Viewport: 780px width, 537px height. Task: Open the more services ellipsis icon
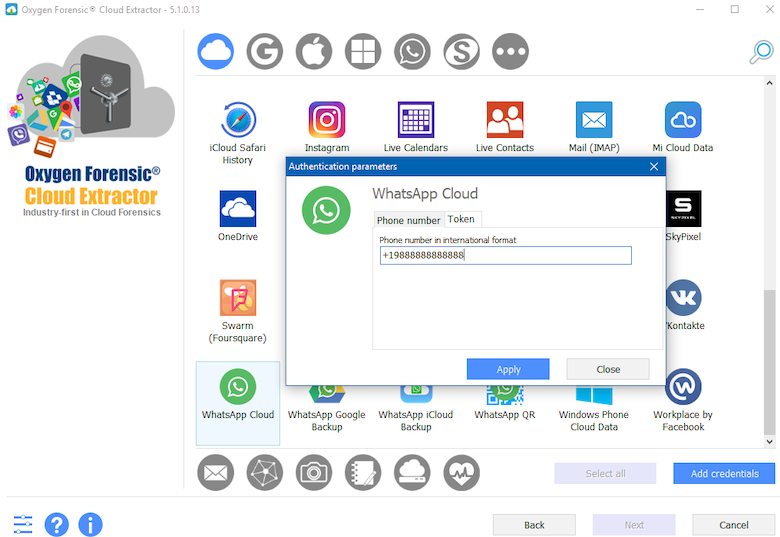coord(510,51)
